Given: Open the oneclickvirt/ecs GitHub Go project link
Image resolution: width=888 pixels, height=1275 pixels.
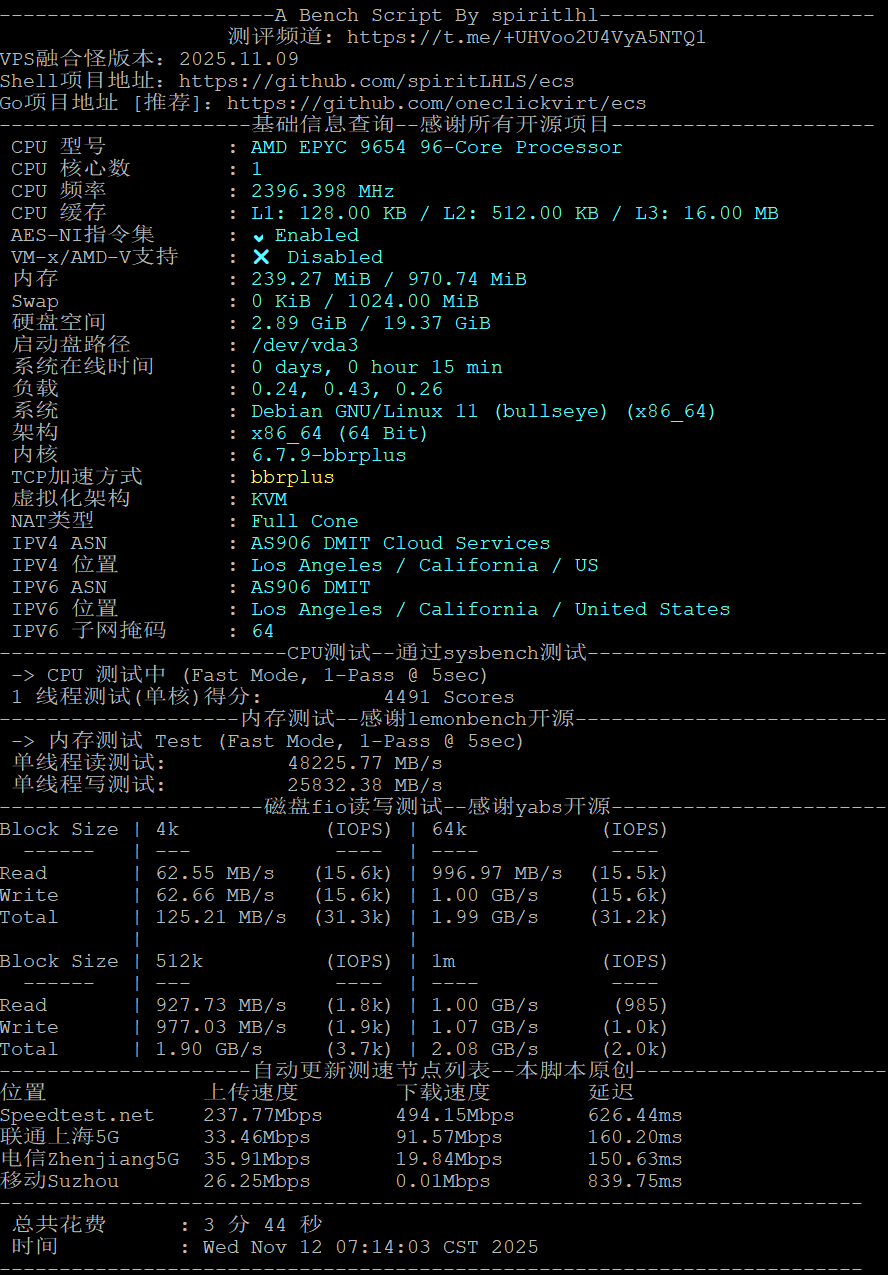Looking at the screenshot, I should click(x=436, y=103).
